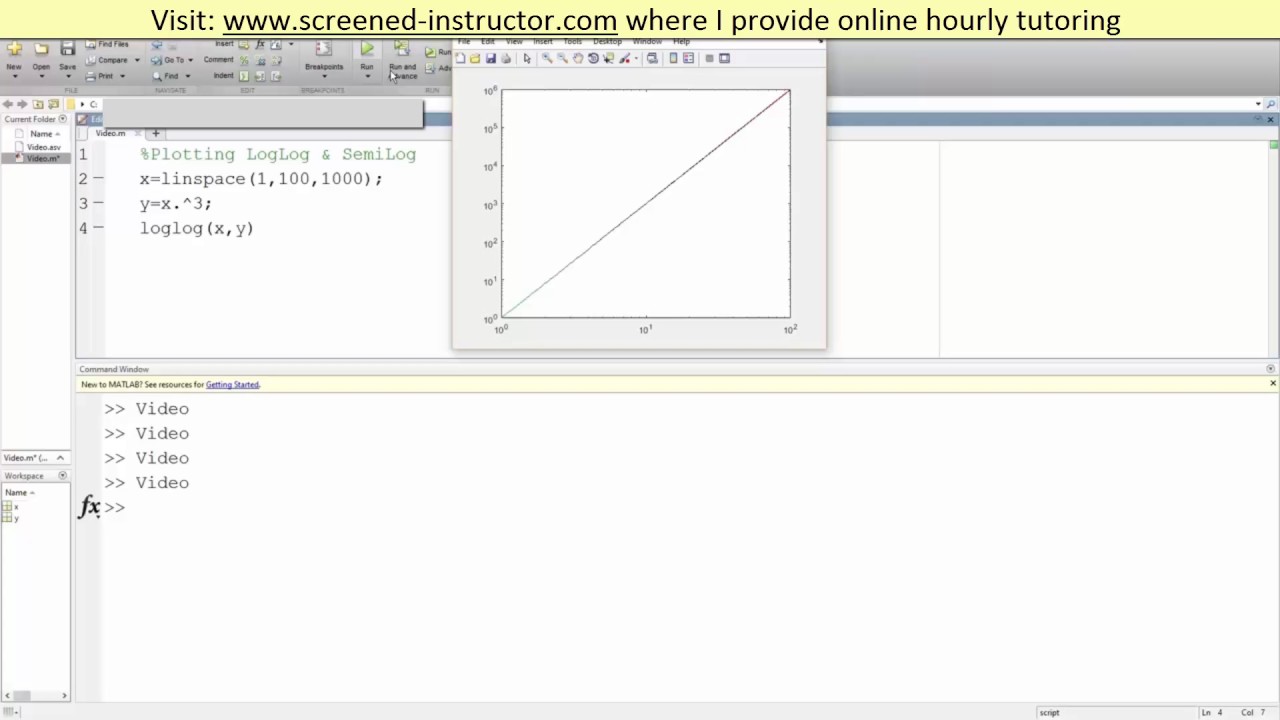Viewport: 1280px width, 720px height.
Task: Click figure Open File icon
Action: tap(475, 58)
